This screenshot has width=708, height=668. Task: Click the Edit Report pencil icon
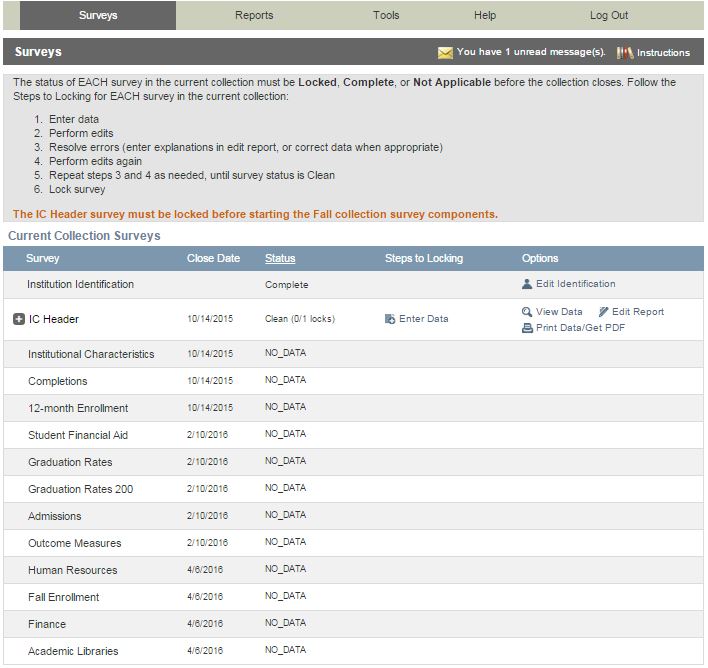pos(603,312)
